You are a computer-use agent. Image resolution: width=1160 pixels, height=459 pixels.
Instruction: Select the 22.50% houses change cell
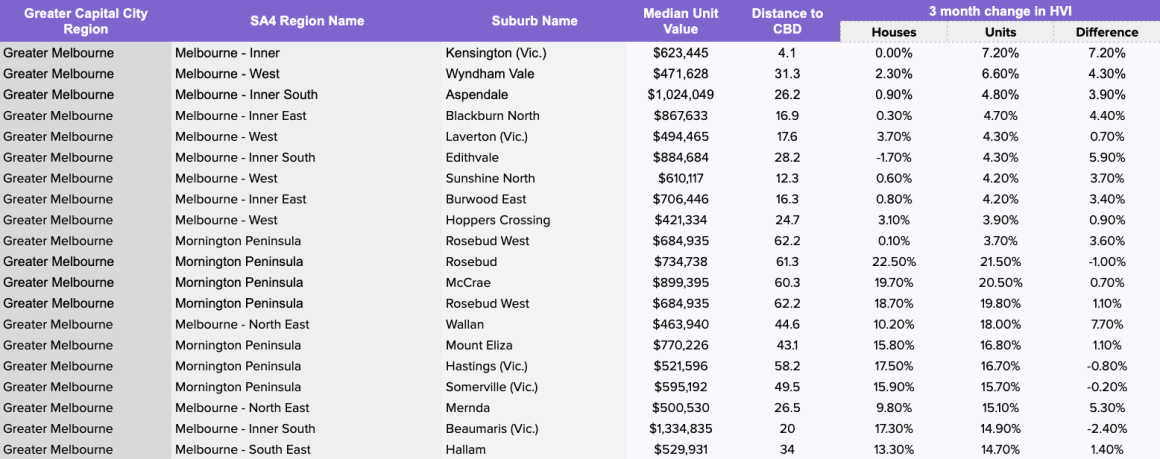(x=893, y=262)
